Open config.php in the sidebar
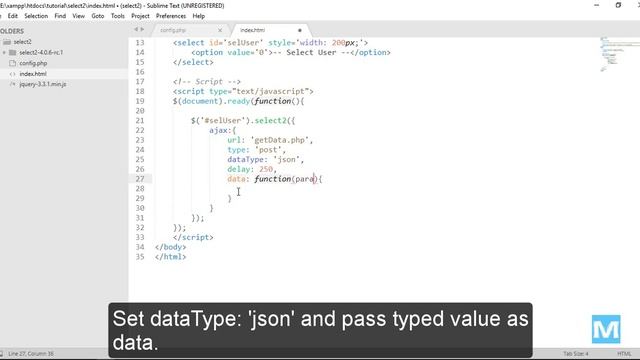Viewport: 640px width, 360px height. tap(33, 63)
